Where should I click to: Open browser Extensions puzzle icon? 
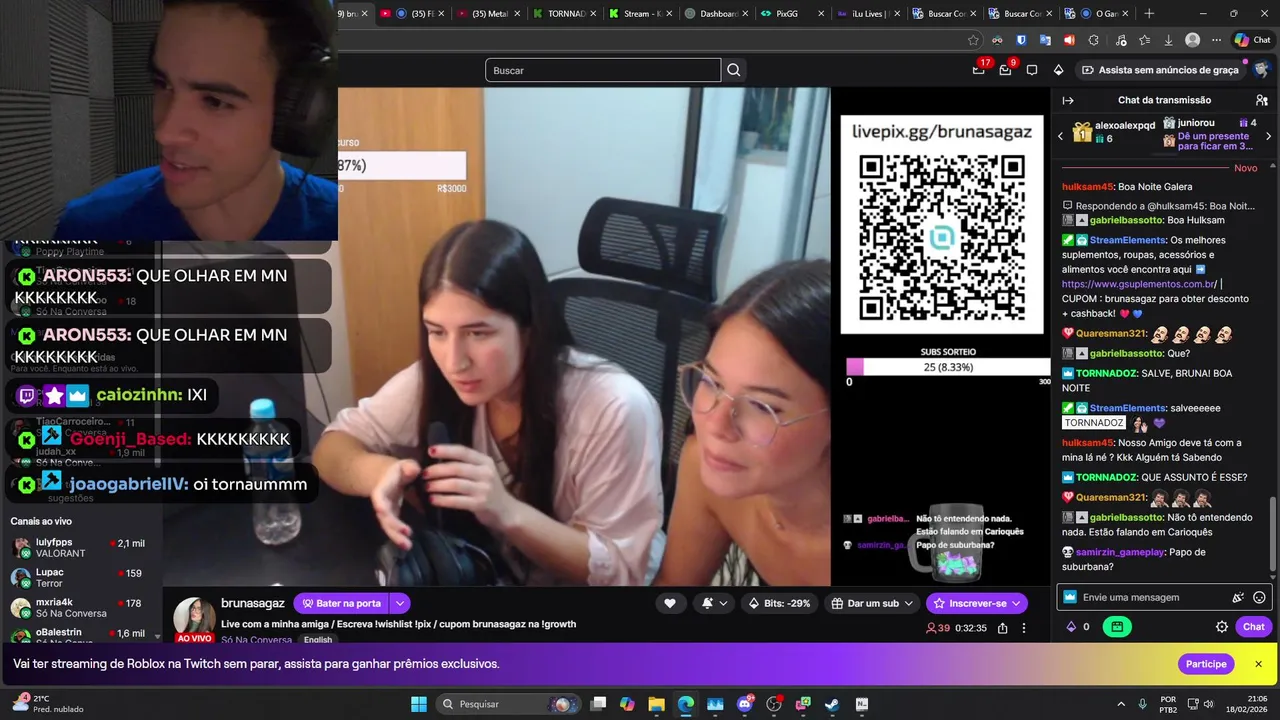[1093, 40]
